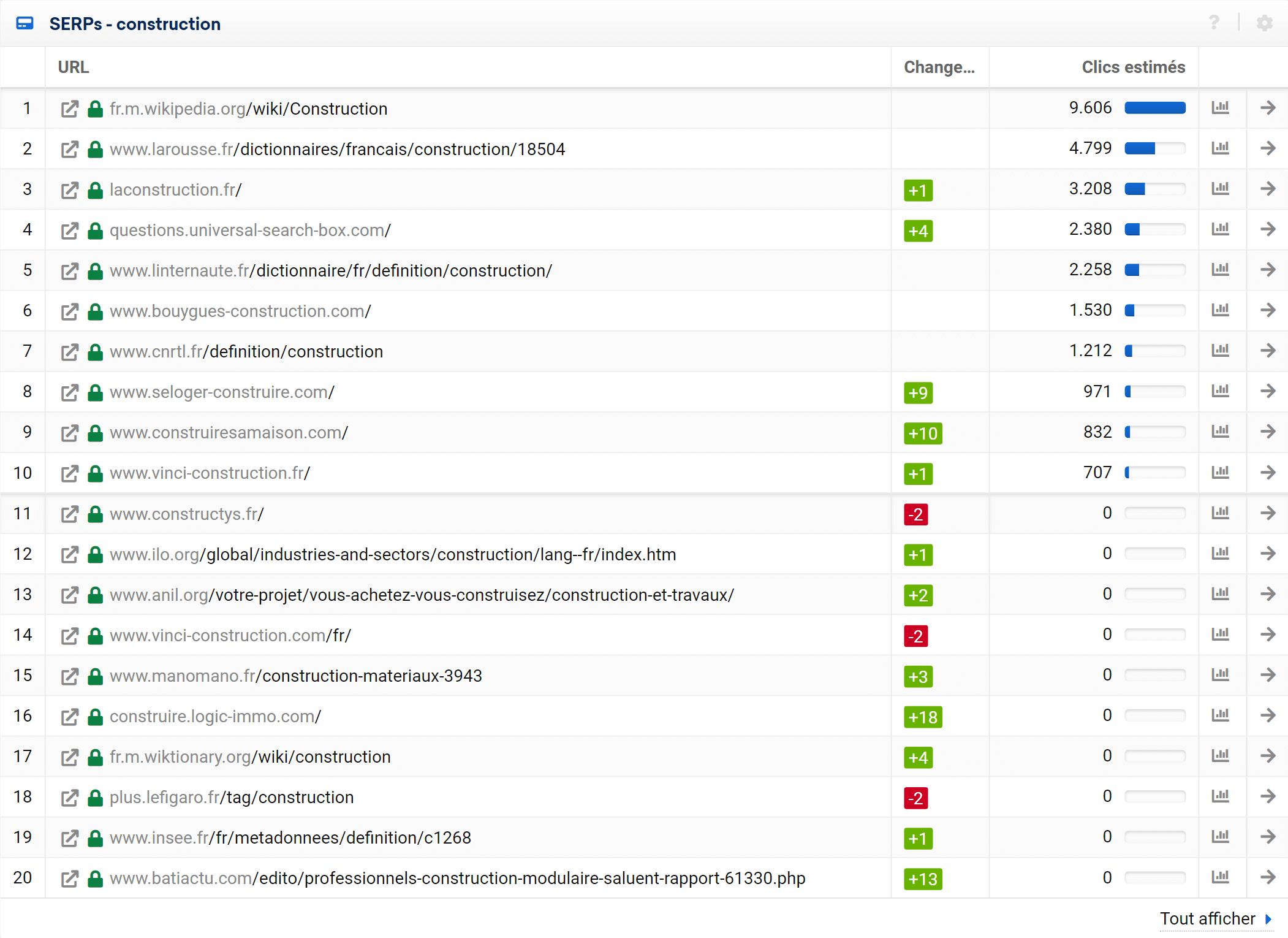Click the +18 change badge

(x=923, y=717)
